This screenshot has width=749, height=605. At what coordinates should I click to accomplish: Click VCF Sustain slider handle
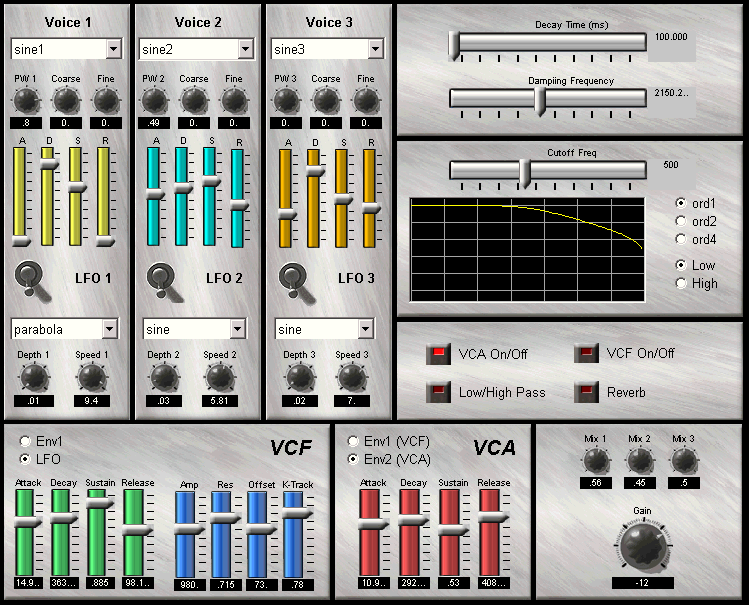99,503
